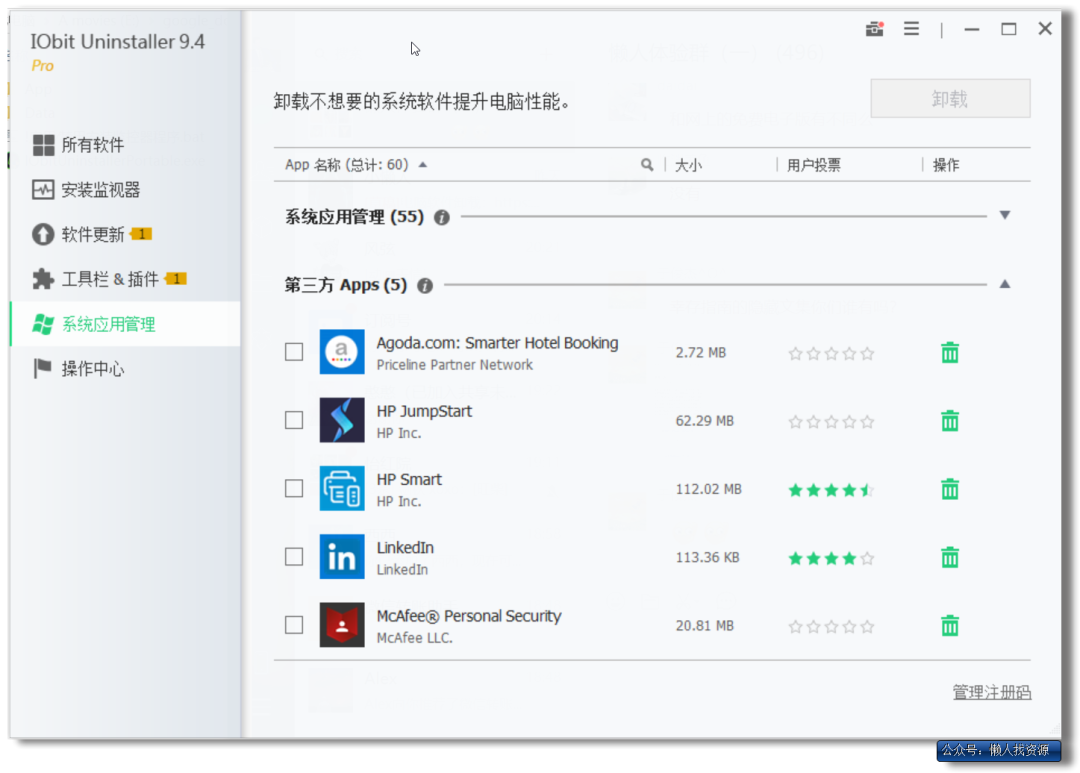Open the toolbox briefcase icon in title bar
This screenshot has width=1080, height=773.
(x=874, y=29)
